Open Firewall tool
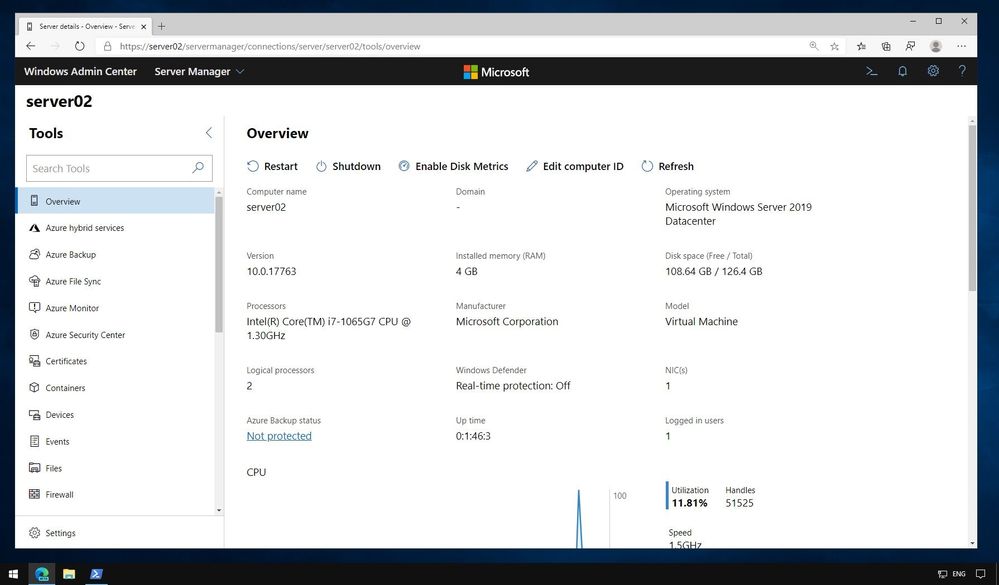The image size is (999, 585). click(x=115, y=495)
